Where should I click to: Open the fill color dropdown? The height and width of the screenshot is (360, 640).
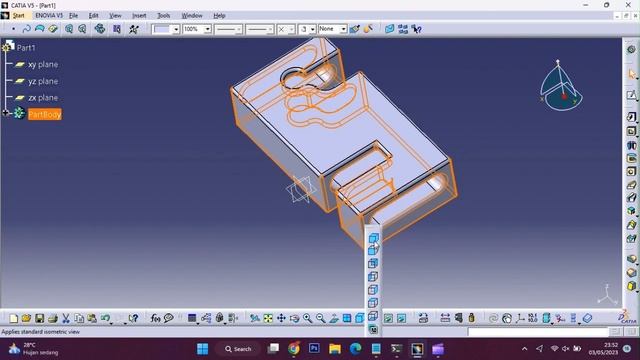click(176, 29)
